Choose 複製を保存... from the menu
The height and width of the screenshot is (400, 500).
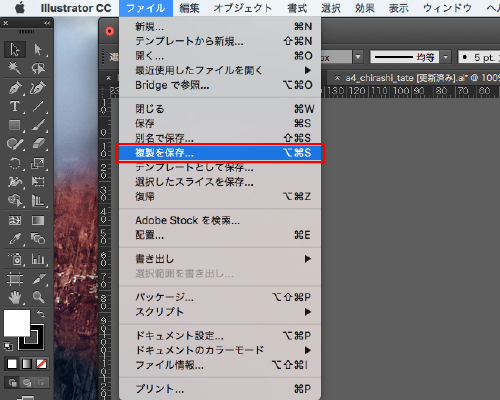click(220, 153)
